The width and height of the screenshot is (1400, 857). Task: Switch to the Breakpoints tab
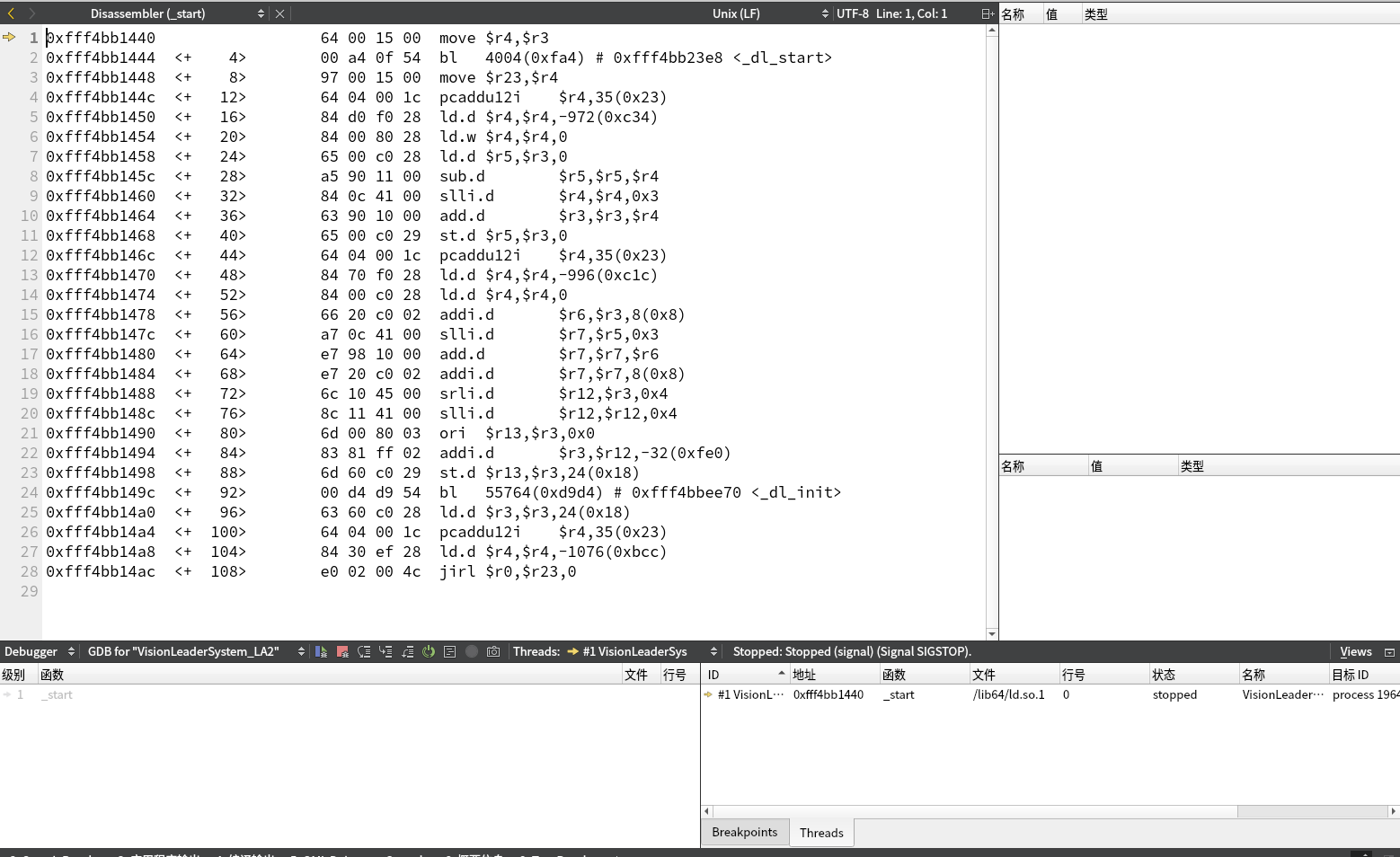coord(744,832)
